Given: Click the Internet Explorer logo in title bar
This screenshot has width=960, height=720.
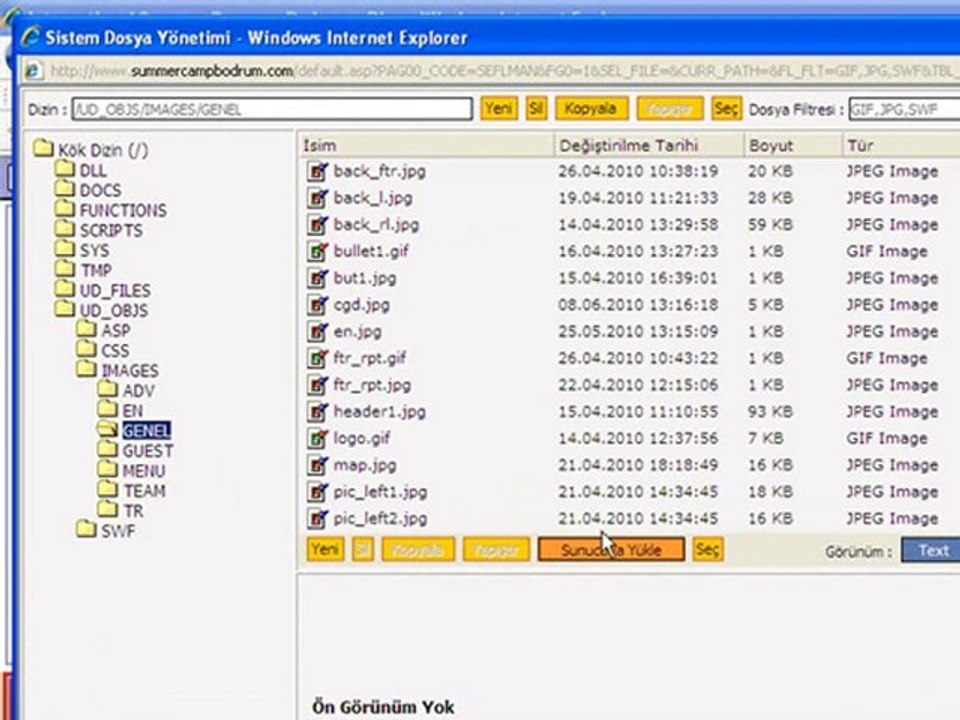Looking at the screenshot, I should pyautogui.click(x=31, y=37).
